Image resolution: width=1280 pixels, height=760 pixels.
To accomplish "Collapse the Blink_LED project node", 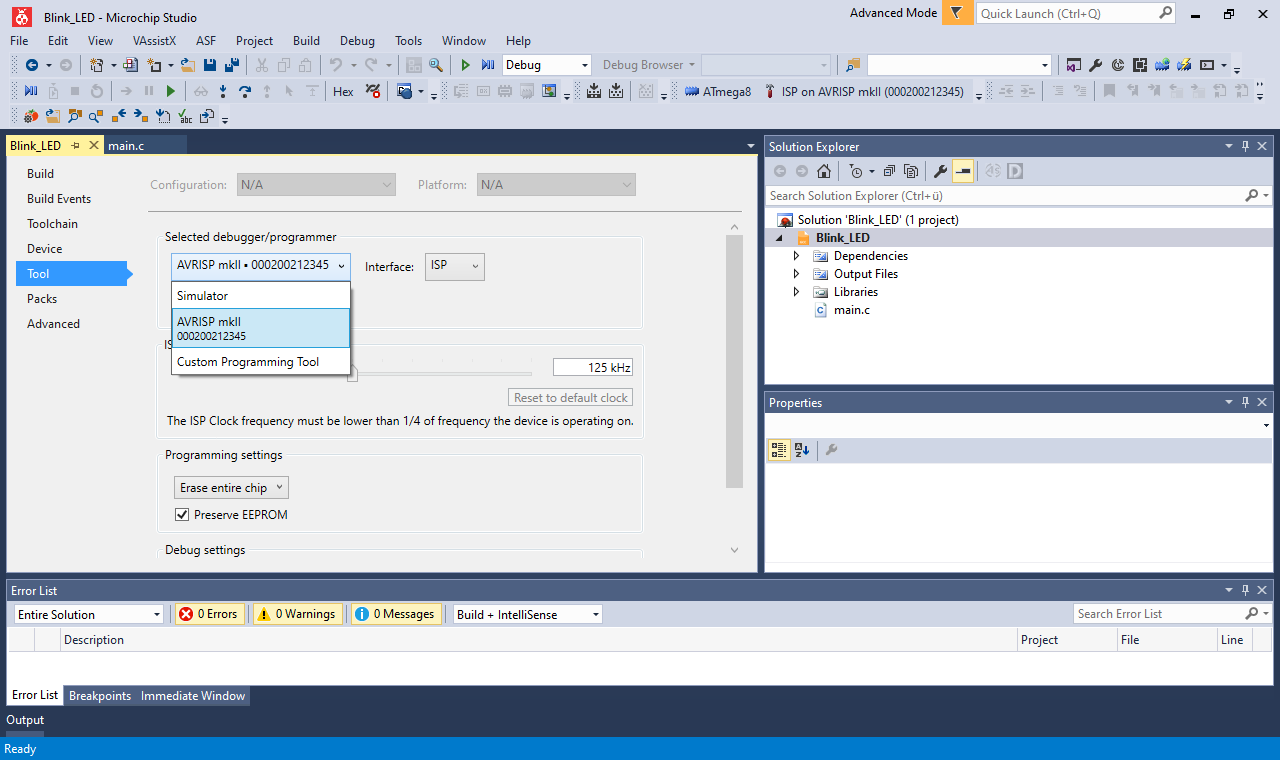I will 779,238.
